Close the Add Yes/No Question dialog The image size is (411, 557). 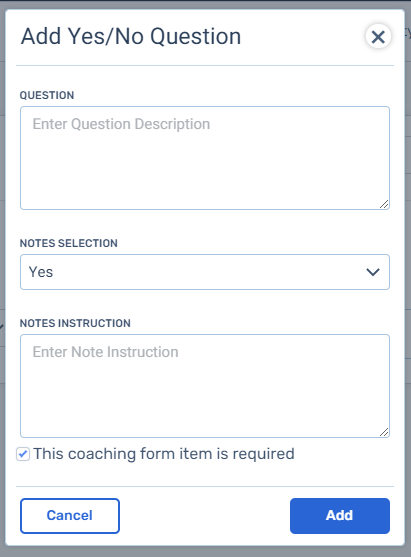pyautogui.click(x=378, y=37)
